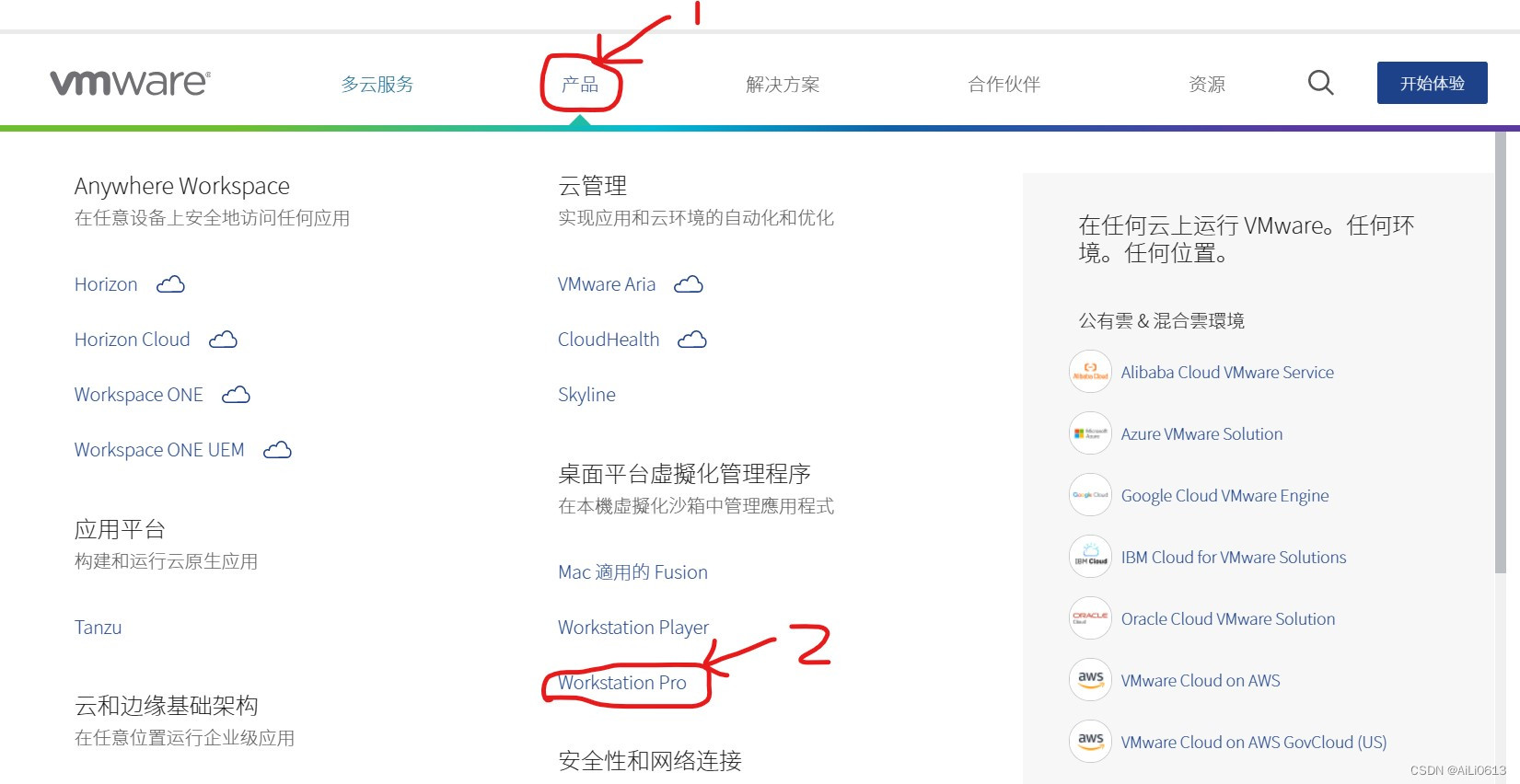This screenshot has height=784, width=1520.
Task: Click the 开始体验 button
Action: coord(1433,83)
